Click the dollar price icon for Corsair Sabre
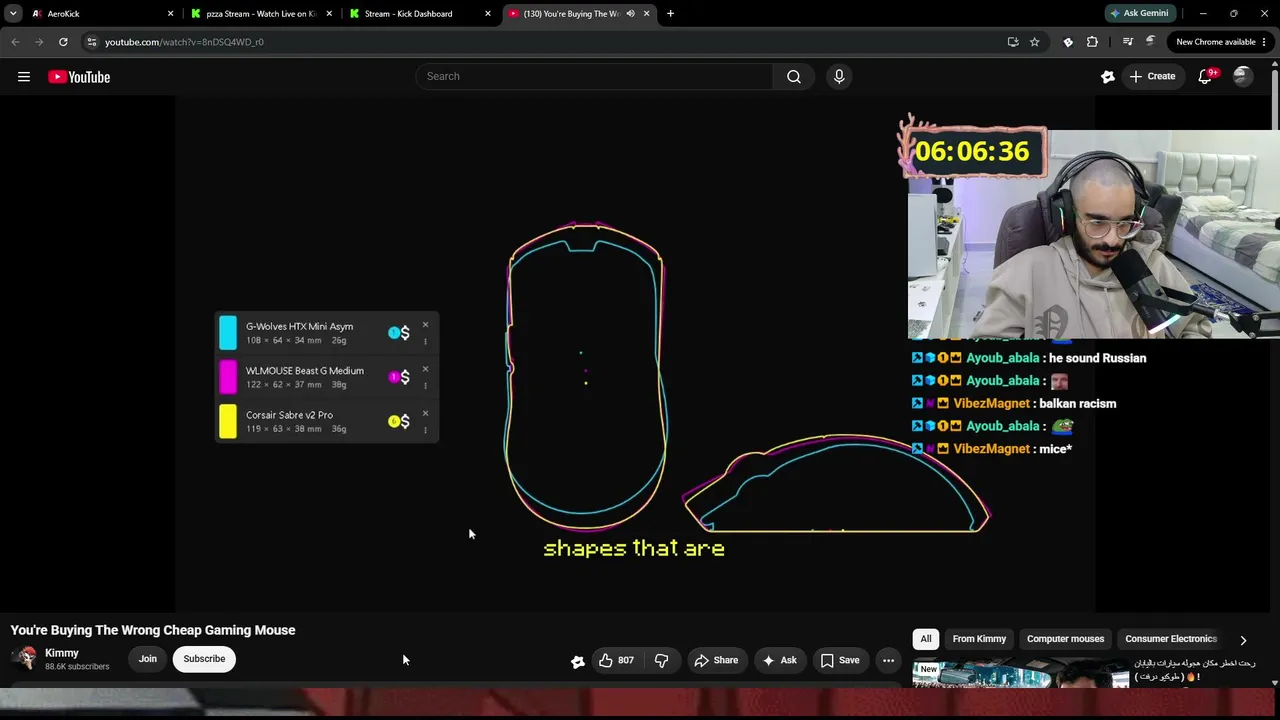1280x720 pixels. click(x=405, y=421)
